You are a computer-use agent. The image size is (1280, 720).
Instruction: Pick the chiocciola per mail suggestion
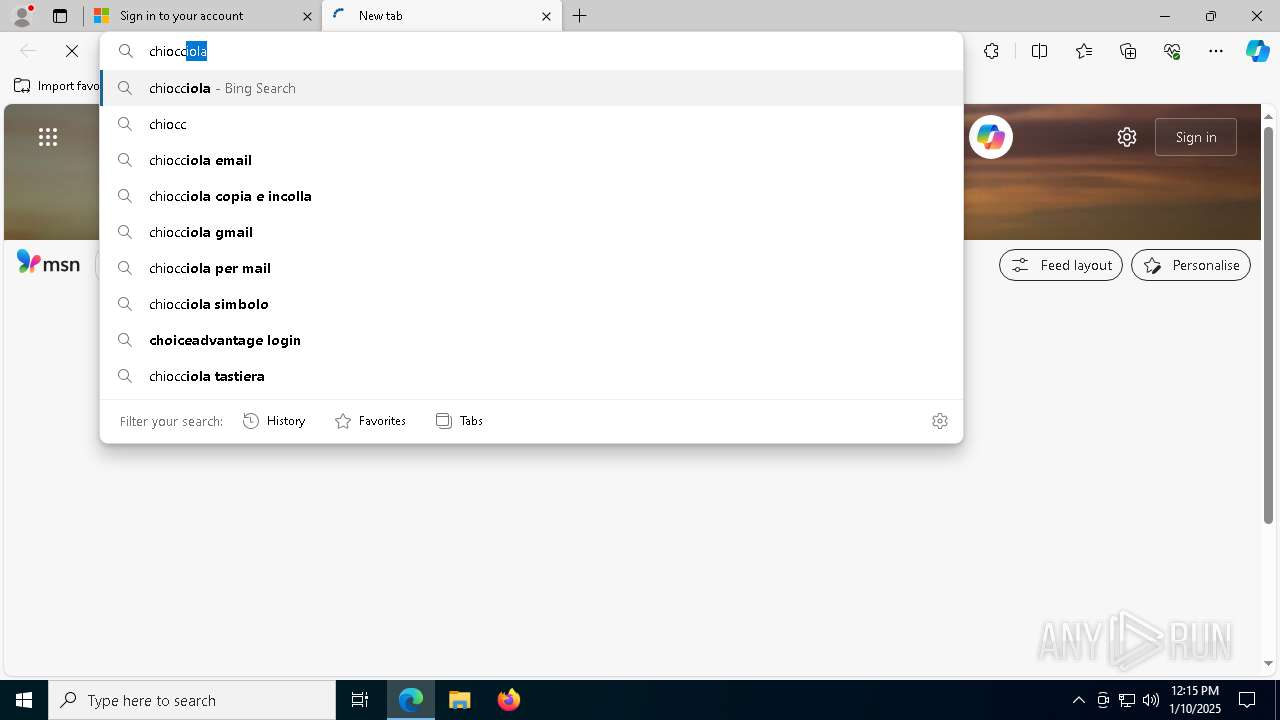[x=532, y=268]
